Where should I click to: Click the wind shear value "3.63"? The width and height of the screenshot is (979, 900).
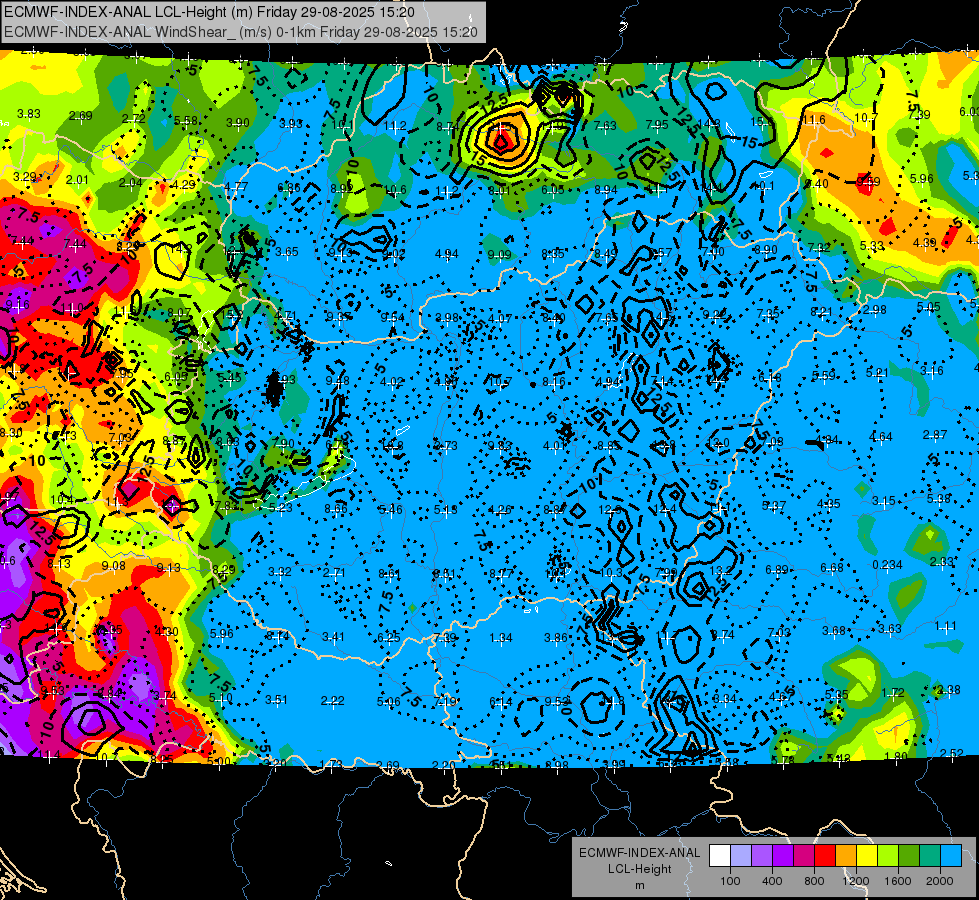pos(890,628)
